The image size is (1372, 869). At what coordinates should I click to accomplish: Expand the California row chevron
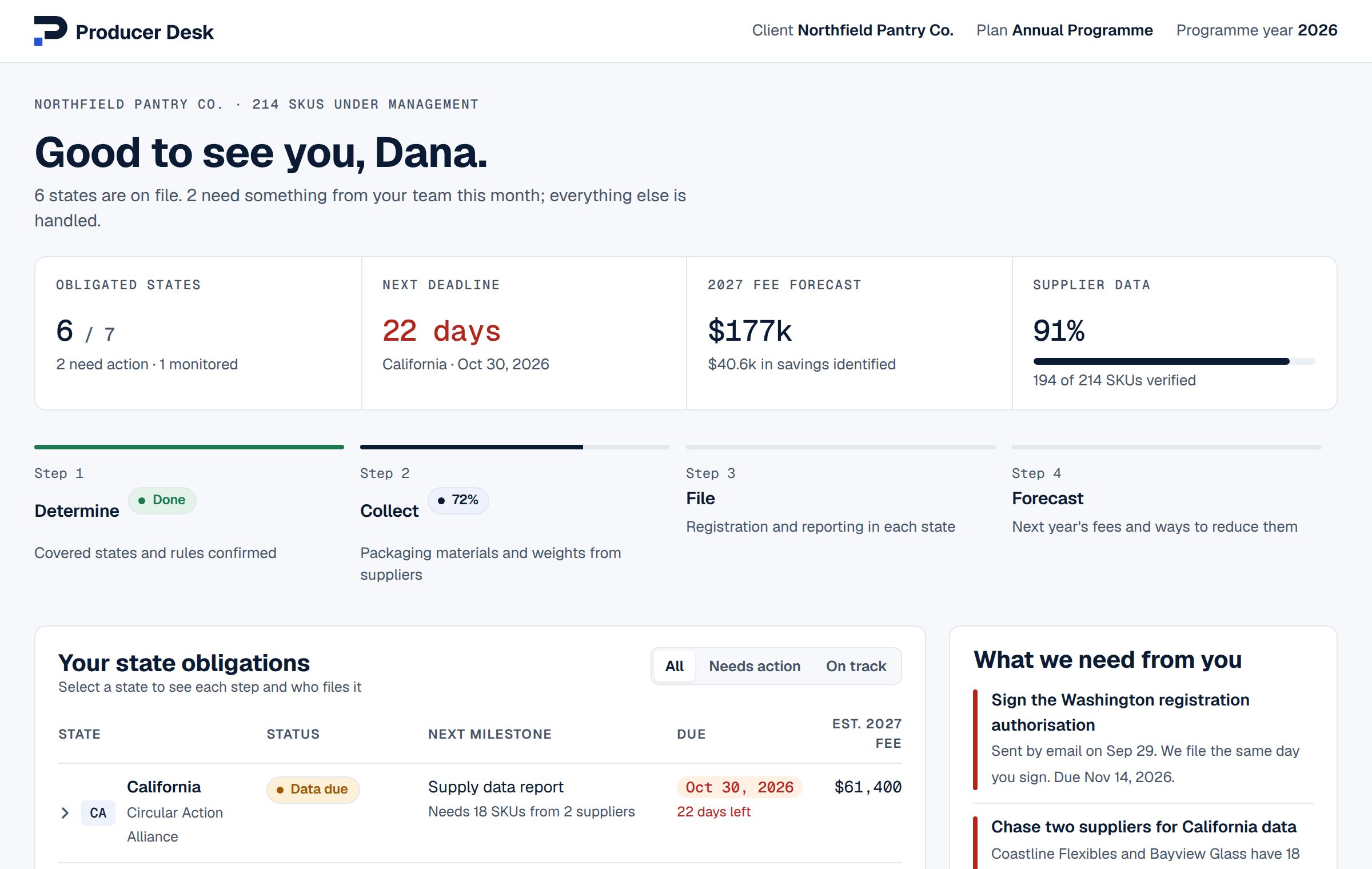[x=65, y=812]
